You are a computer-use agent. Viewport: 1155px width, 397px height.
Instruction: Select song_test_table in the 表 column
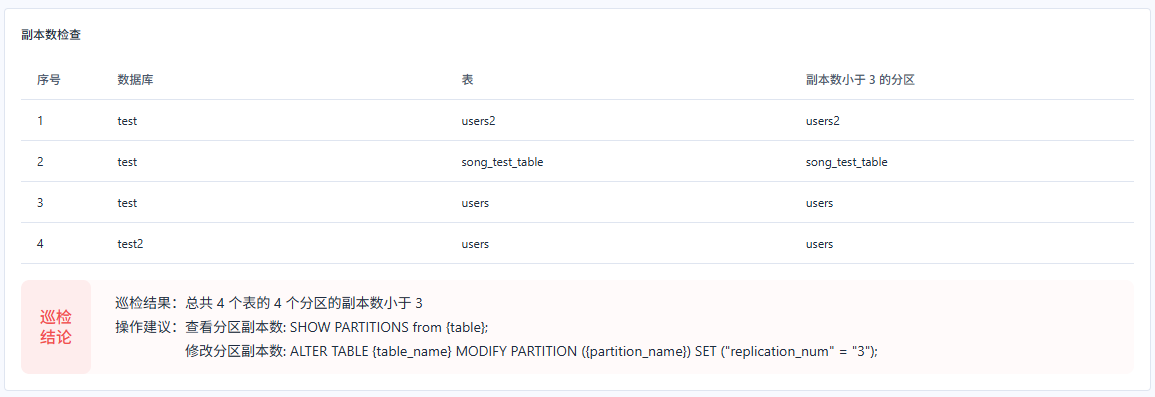pos(502,162)
